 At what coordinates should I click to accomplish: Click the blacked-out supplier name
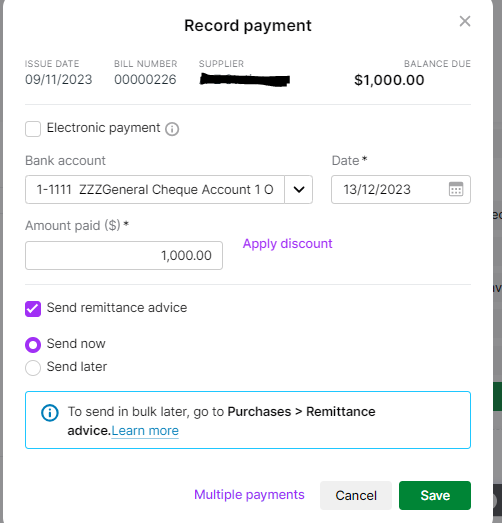(x=244, y=80)
